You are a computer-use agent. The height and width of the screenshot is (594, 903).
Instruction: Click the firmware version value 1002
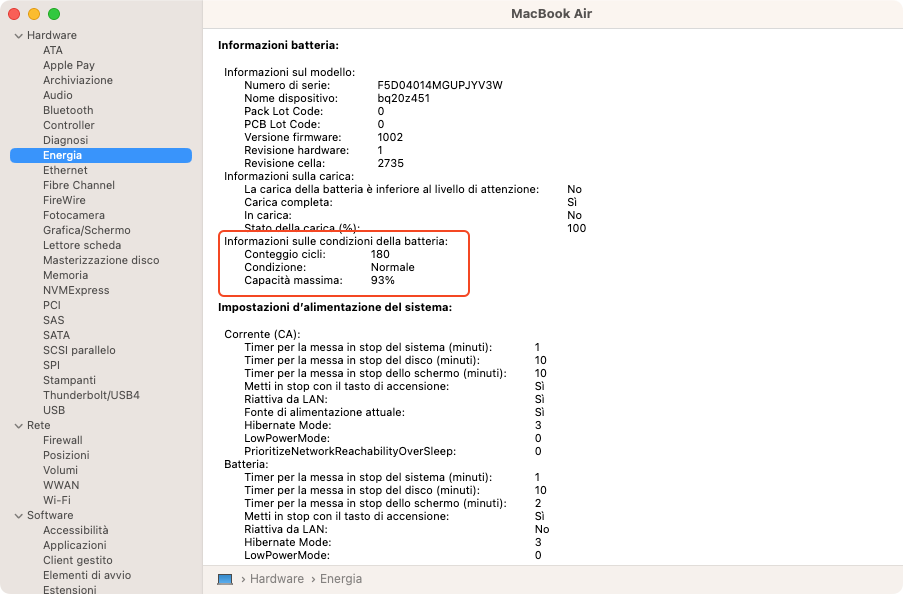pos(390,137)
